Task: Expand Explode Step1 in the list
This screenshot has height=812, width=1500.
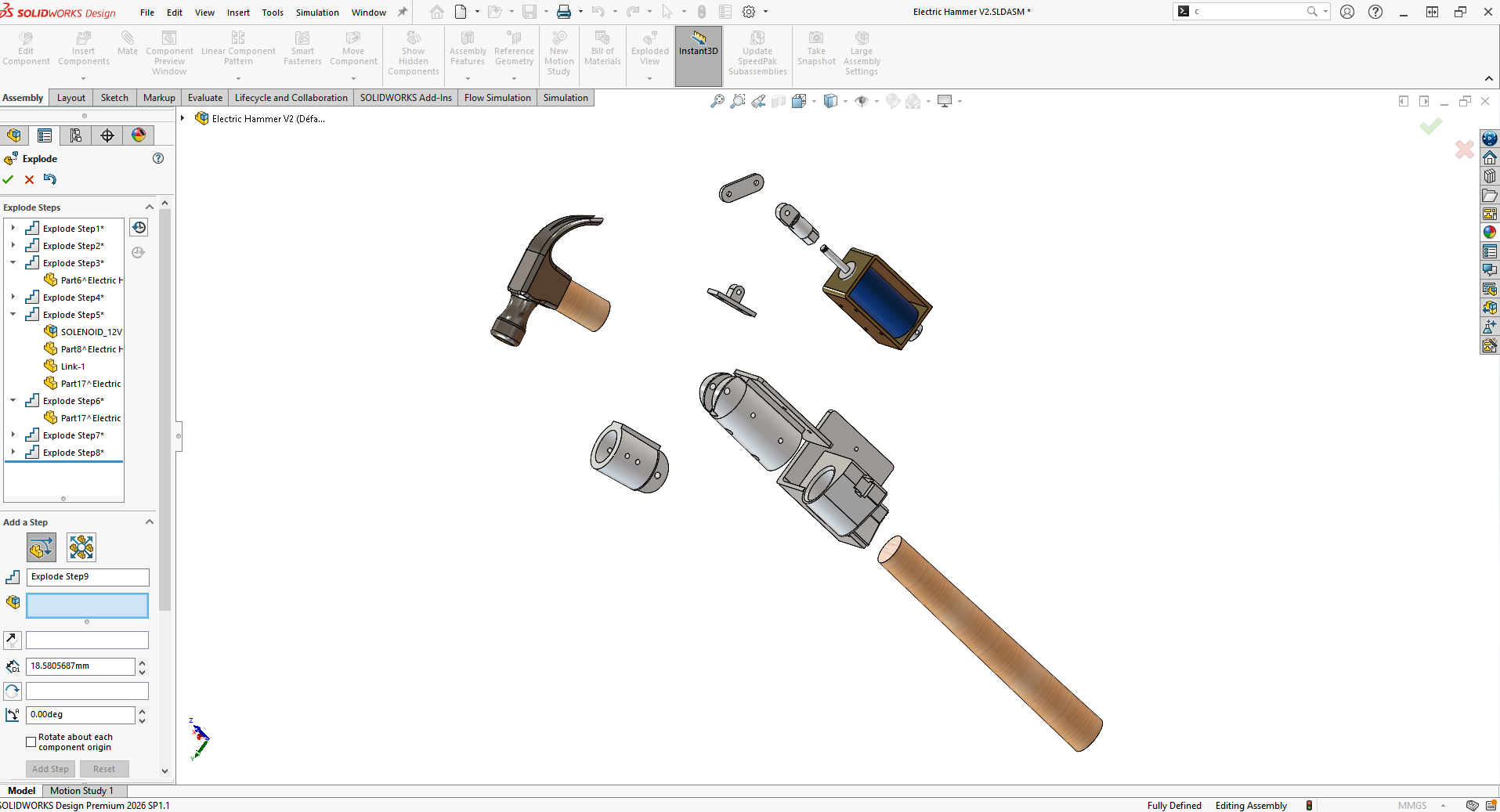Action: pyautogui.click(x=13, y=229)
